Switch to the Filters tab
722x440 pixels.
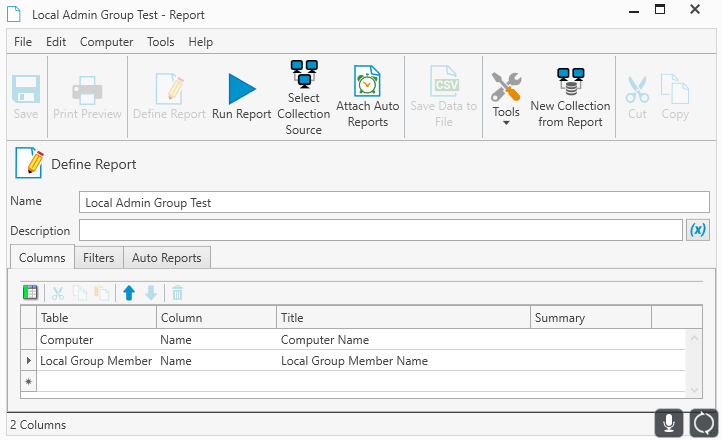98,258
